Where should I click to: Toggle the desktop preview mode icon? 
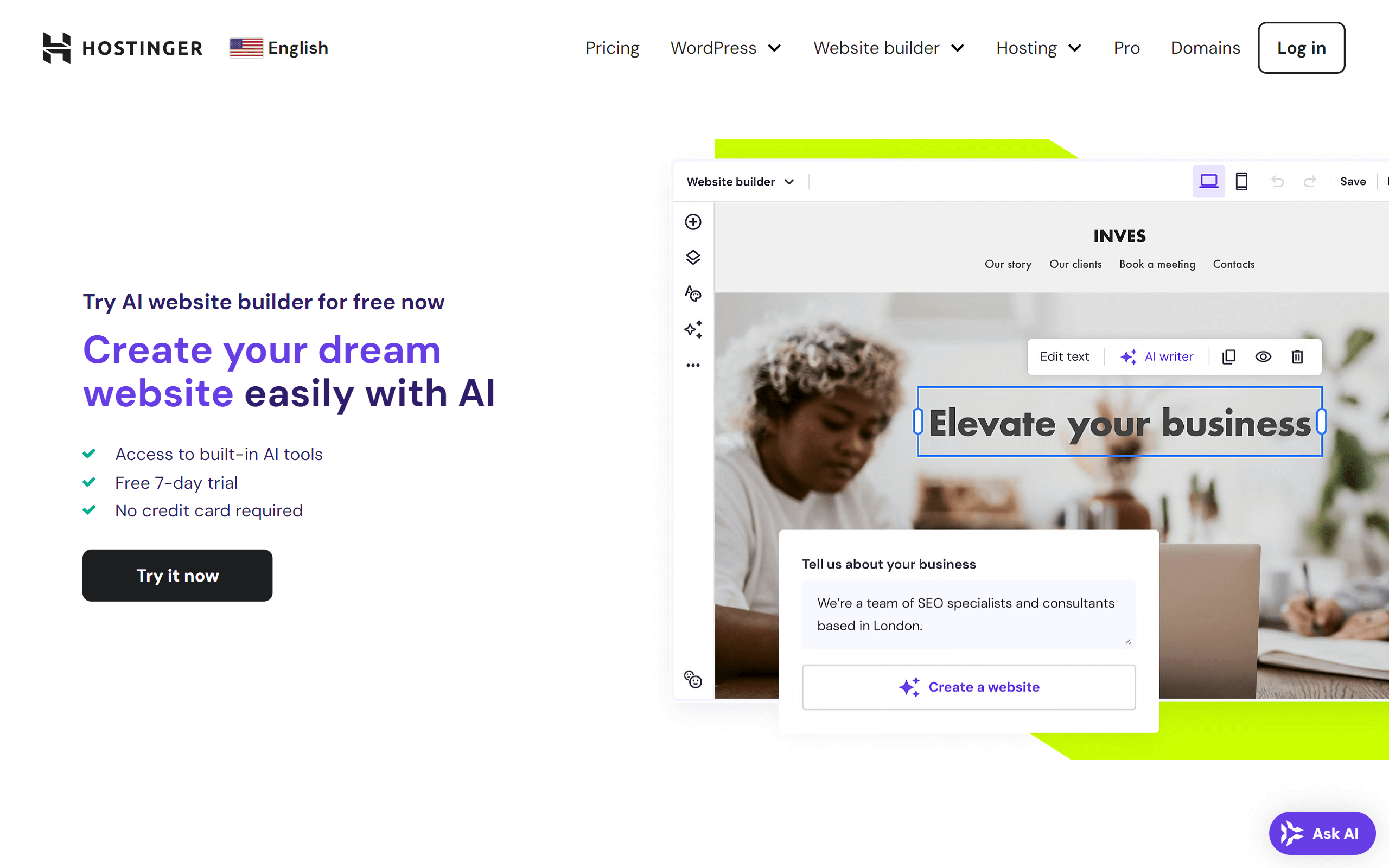1208,181
